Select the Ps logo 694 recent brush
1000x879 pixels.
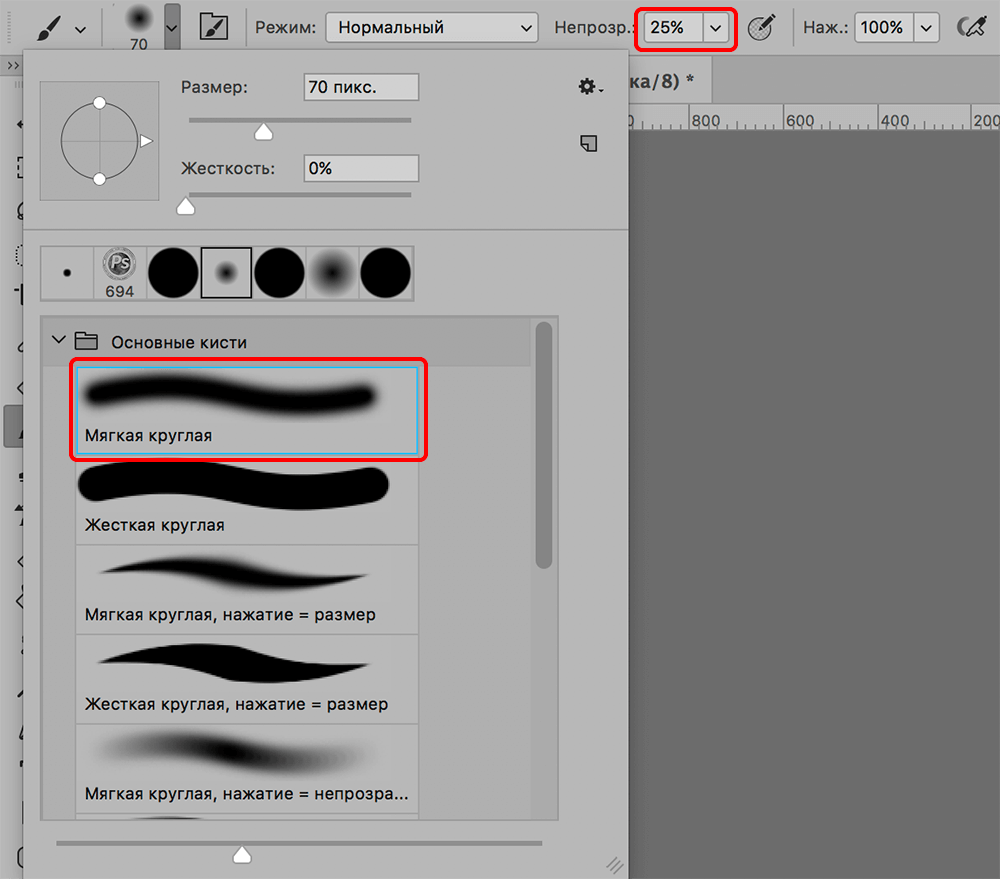tap(120, 273)
